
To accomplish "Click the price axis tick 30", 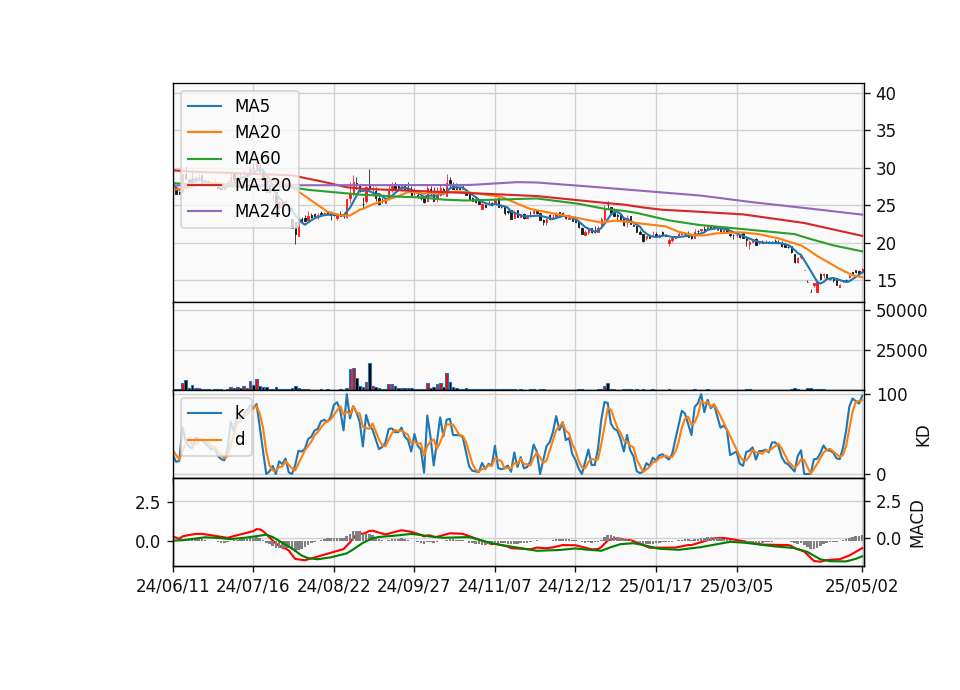I will tap(885, 169).
